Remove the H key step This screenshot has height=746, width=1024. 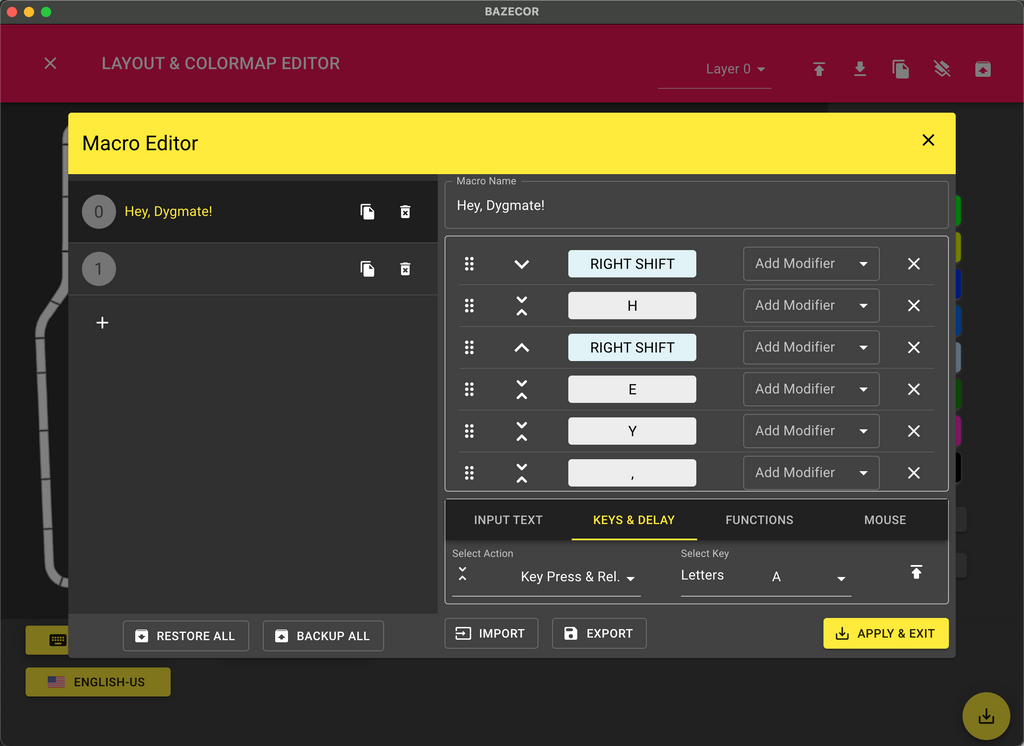pyautogui.click(x=913, y=306)
